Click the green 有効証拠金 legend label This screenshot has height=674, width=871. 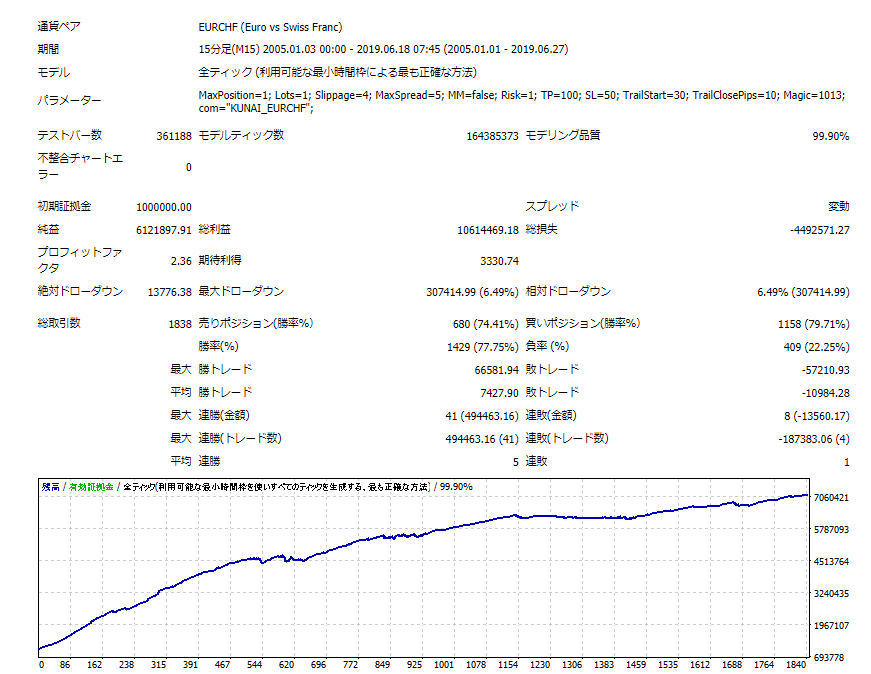(x=91, y=487)
